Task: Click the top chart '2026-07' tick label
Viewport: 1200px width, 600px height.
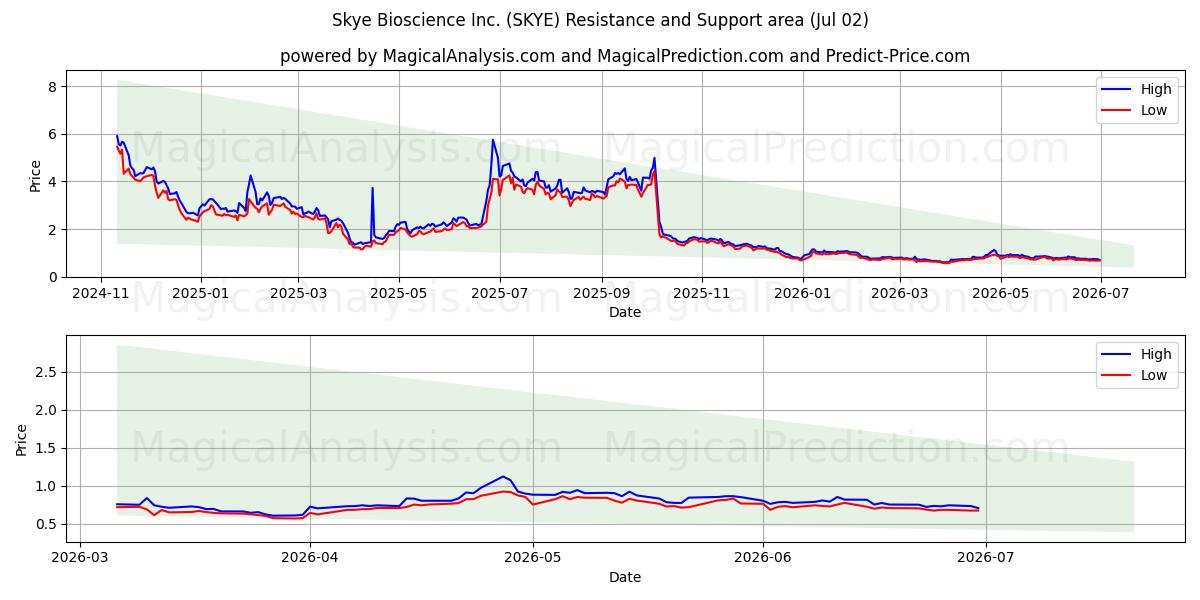Action: click(1102, 294)
